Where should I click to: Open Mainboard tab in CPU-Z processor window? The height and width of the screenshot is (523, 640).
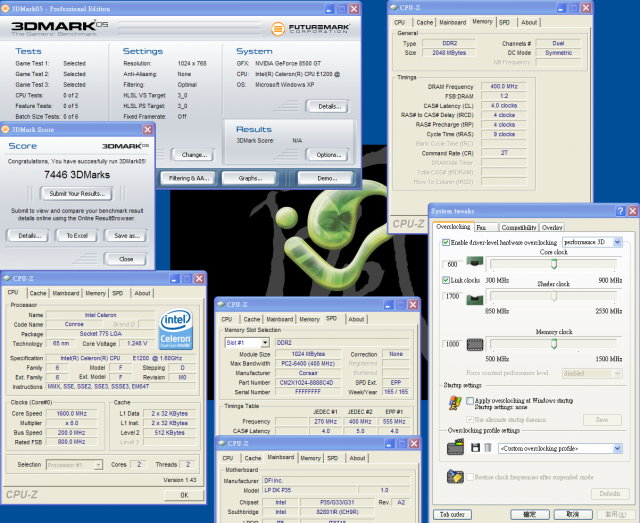pos(66,293)
